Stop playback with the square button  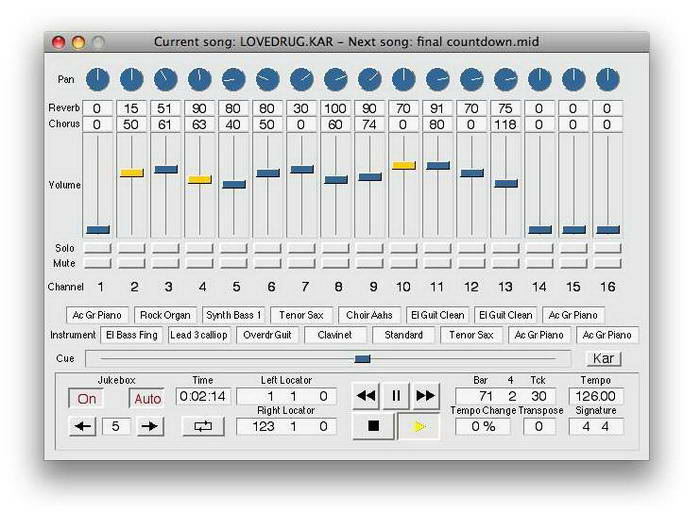coord(373,426)
